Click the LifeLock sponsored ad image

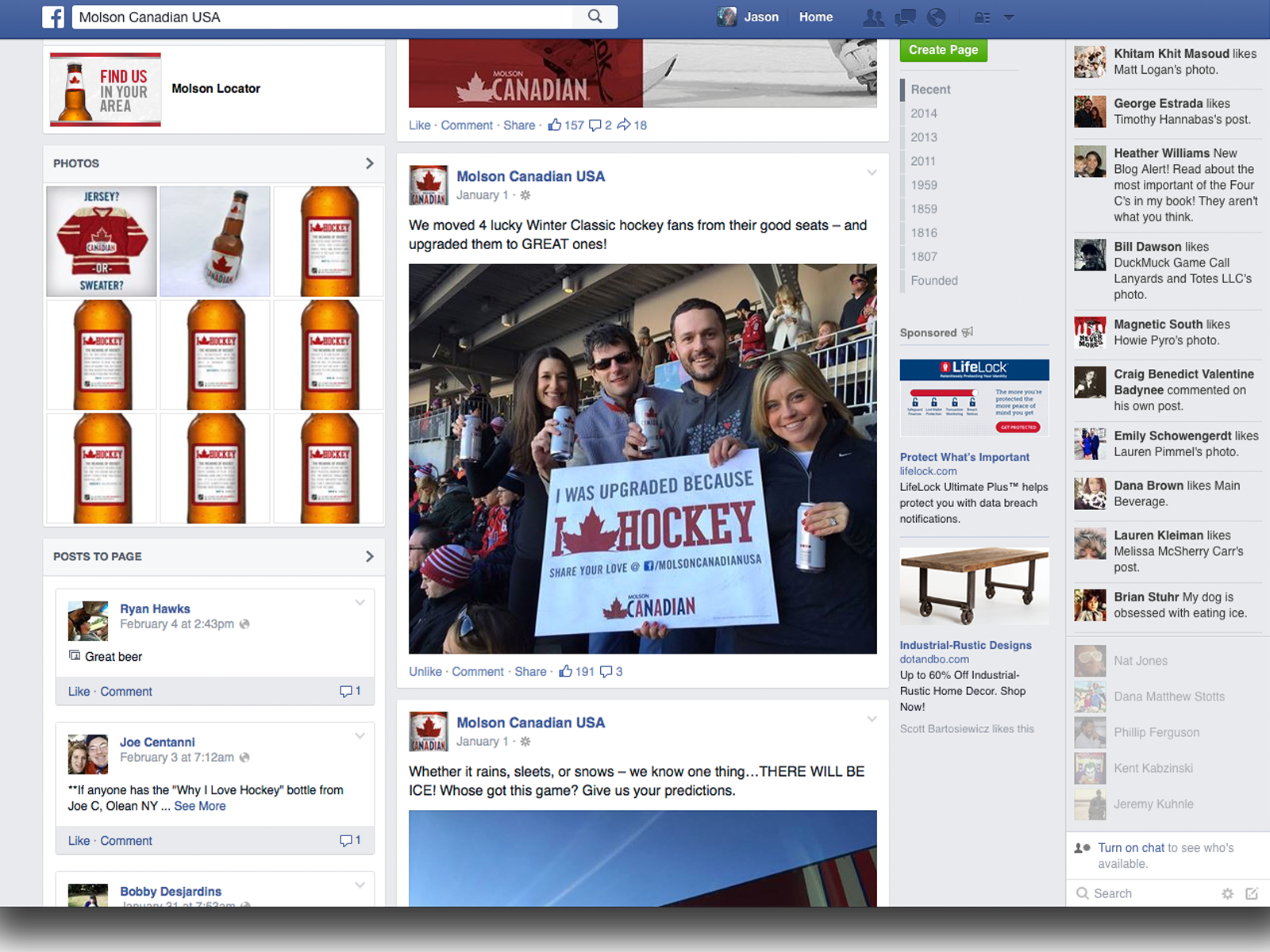[x=975, y=397]
